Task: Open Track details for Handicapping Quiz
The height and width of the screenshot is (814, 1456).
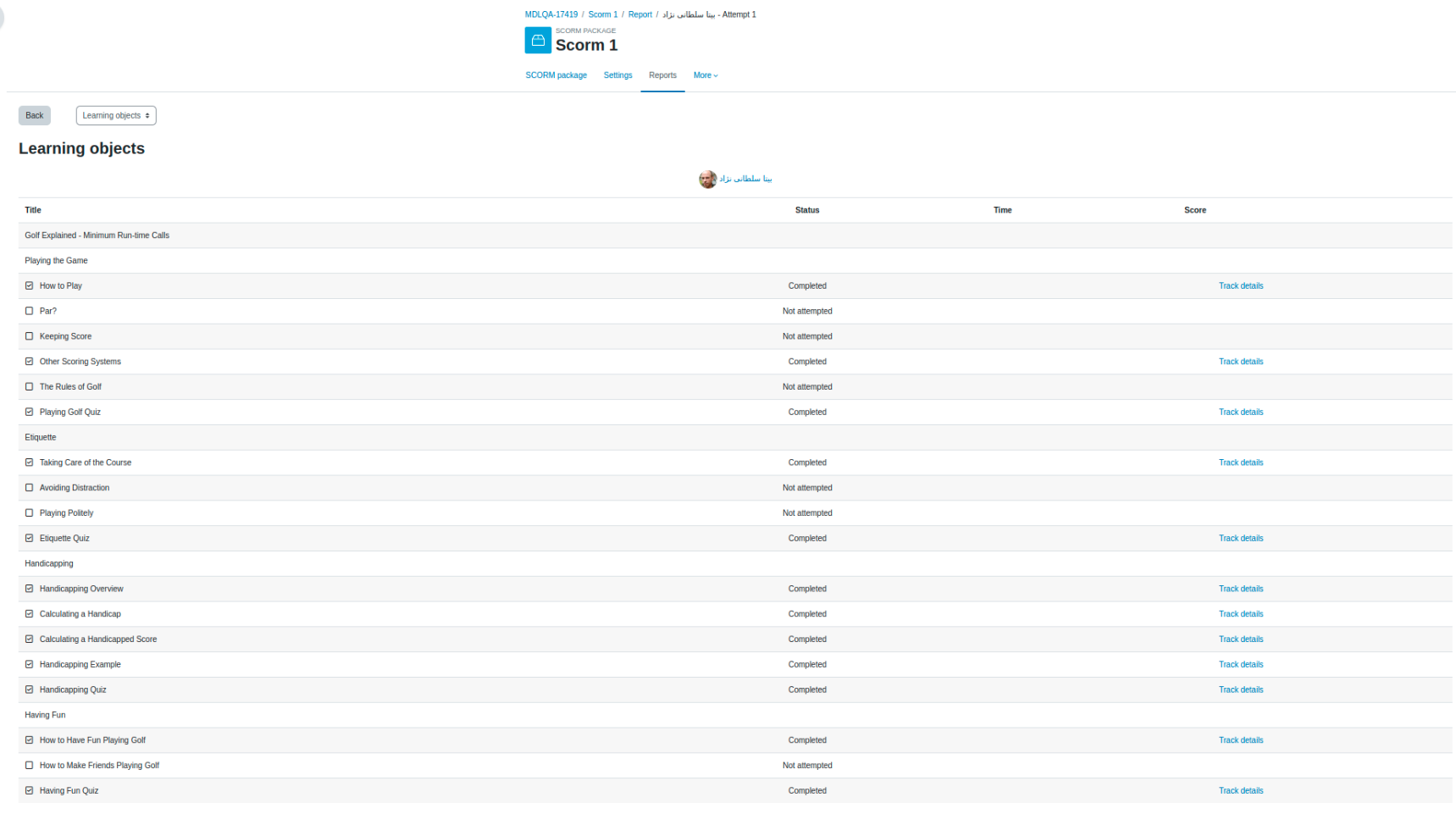Action: 1241,689
